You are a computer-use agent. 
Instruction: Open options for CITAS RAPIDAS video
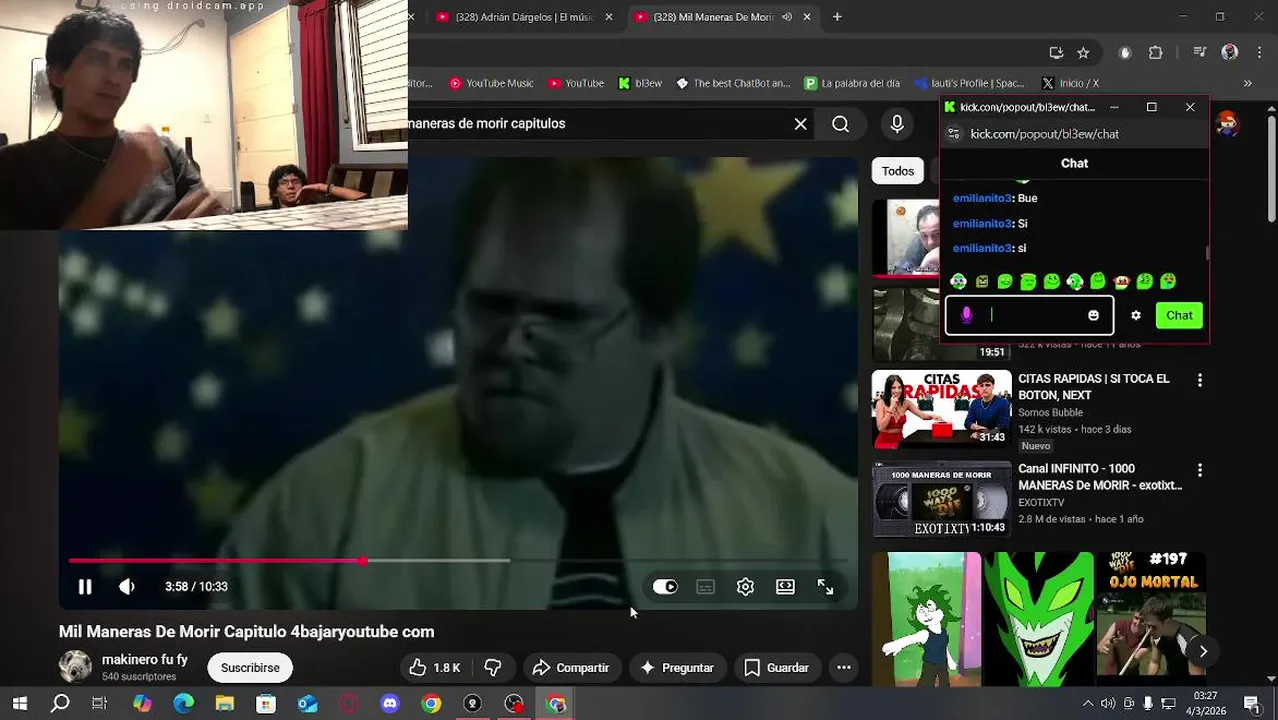[1200, 380]
